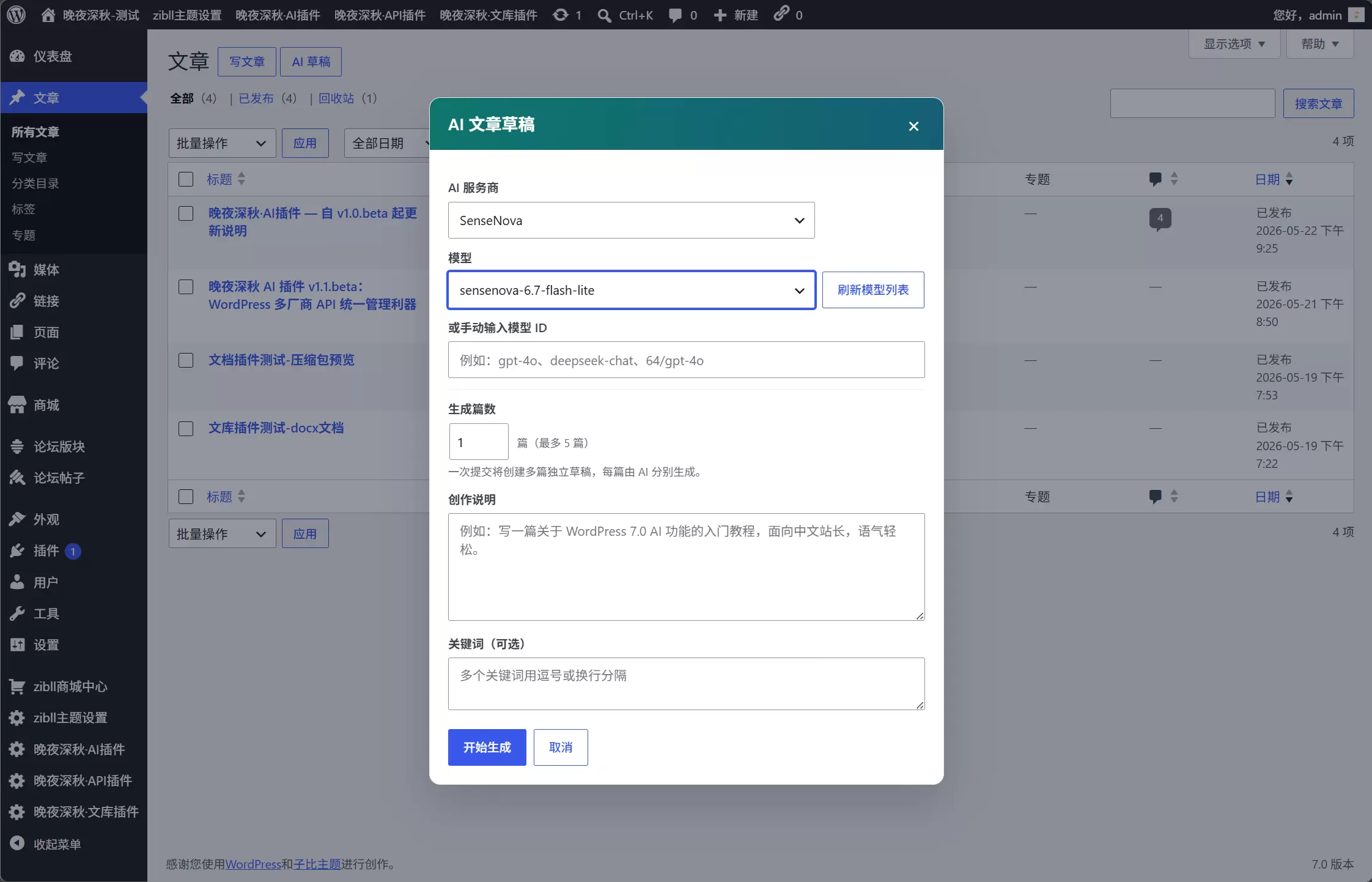Click the admin avatar thumbnail
1372x882 pixels.
[x=1356, y=15]
